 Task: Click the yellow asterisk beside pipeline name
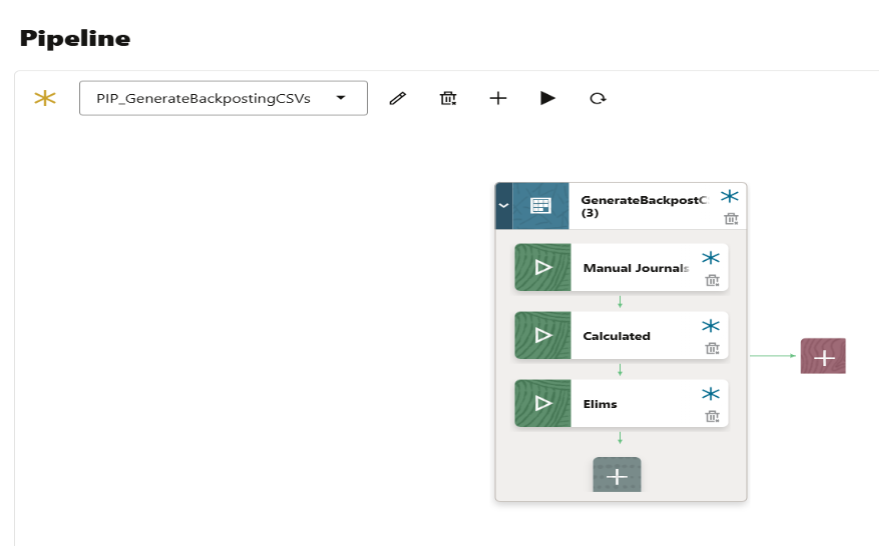pos(45,98)
